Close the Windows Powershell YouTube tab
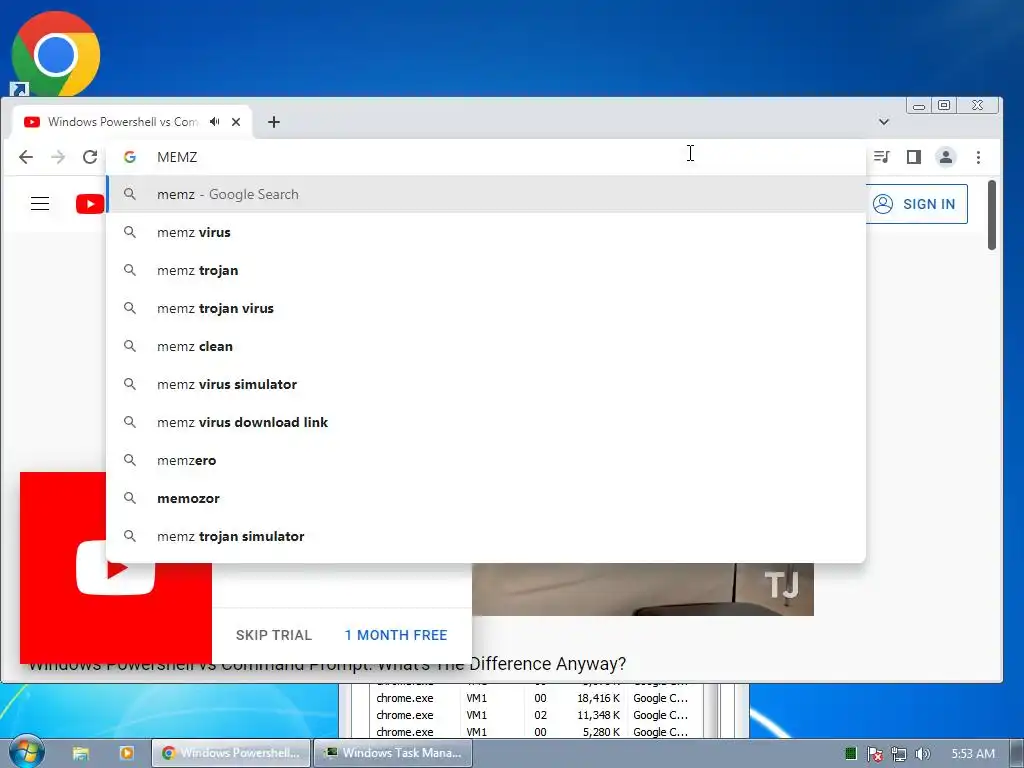Screen dimensions: 1024x768 tap(236, 121)
